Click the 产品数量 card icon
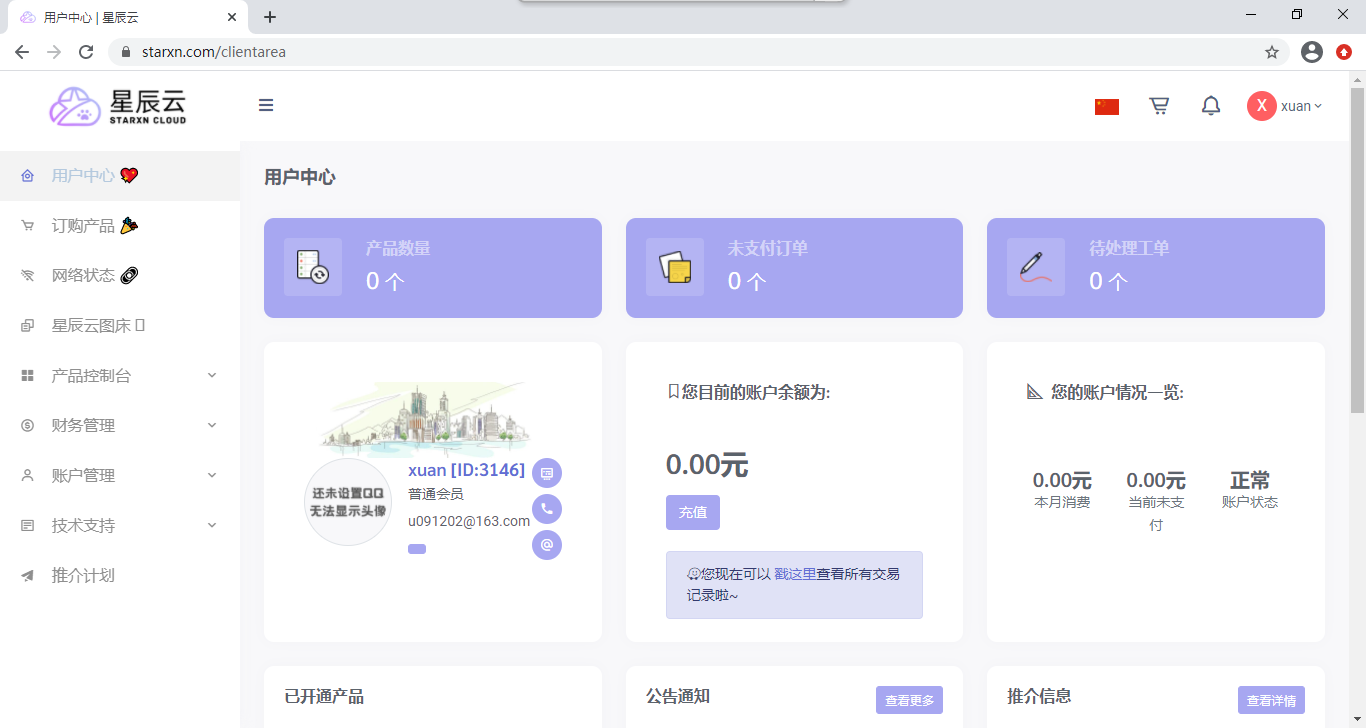Viewport: 1366px width, 728px height. (x=313, y=267)
